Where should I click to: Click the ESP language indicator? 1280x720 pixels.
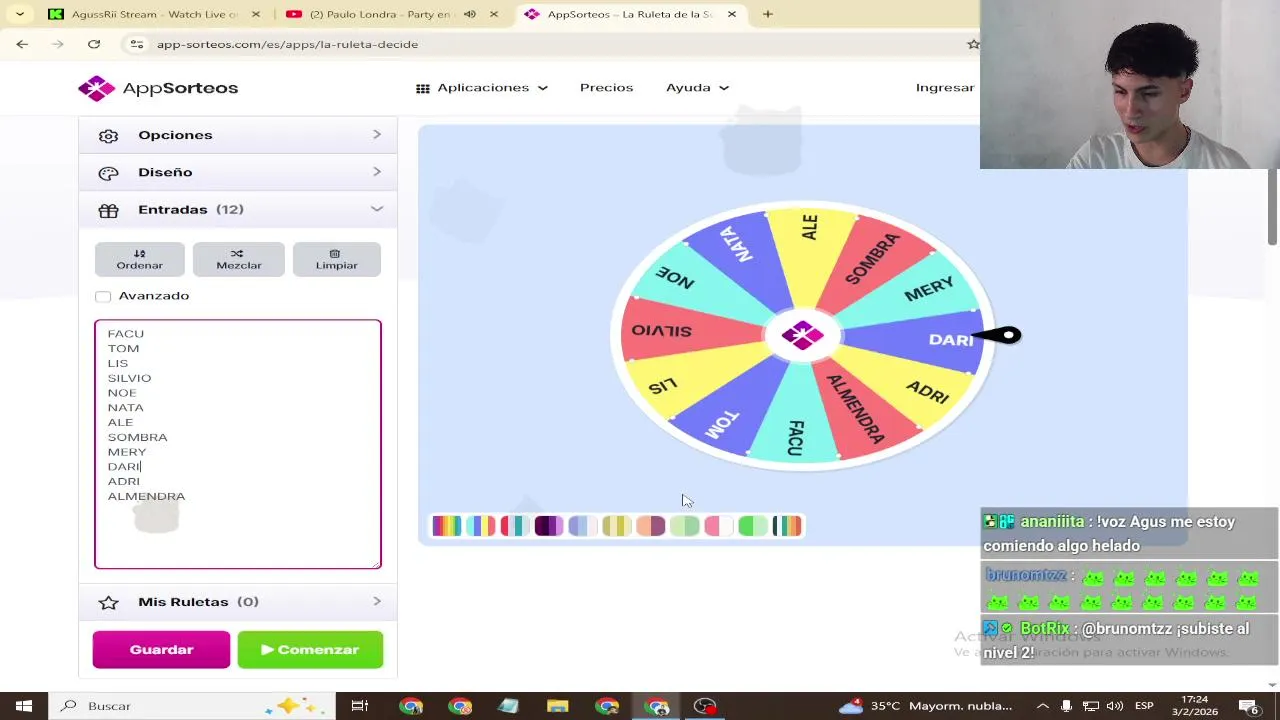tap(1144, 706)
